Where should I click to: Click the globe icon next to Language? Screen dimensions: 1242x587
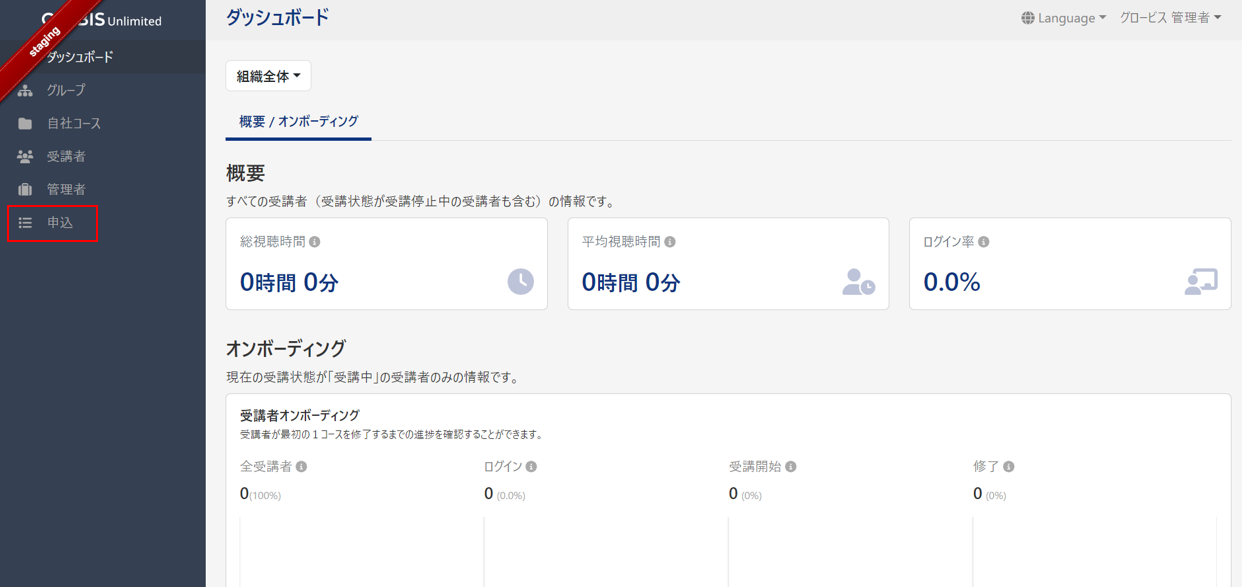[x=1028, y=18]
